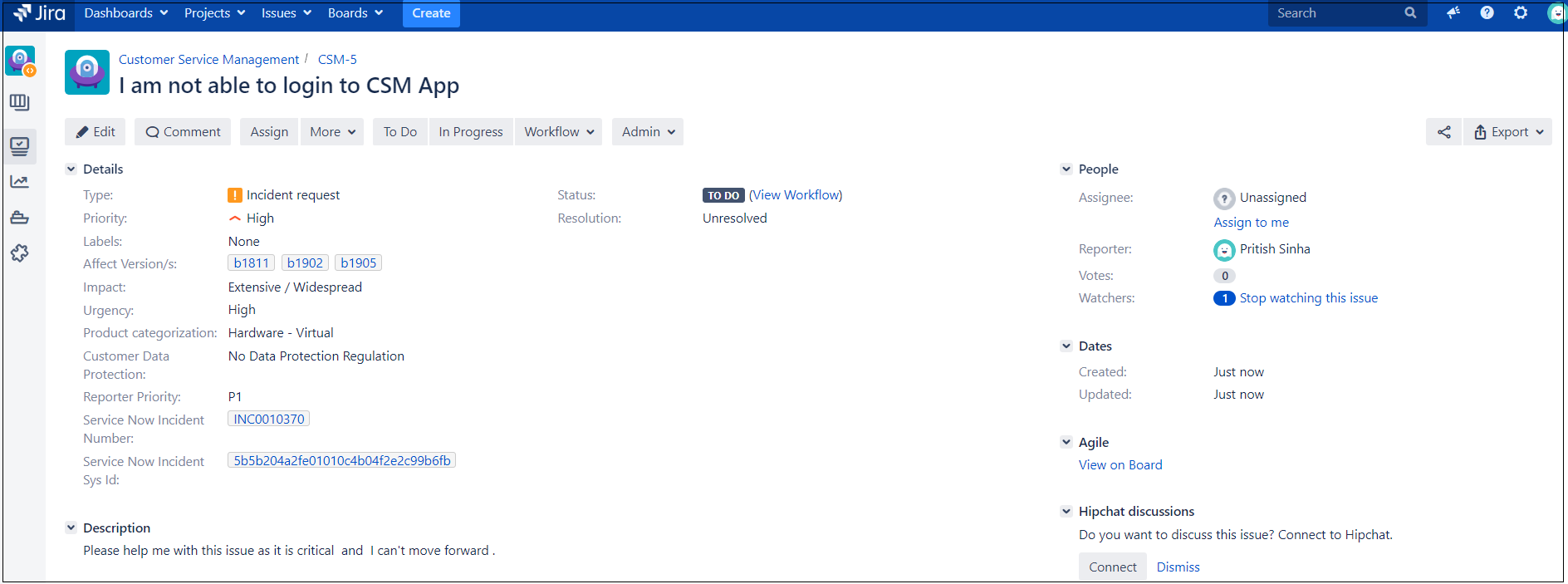Open the board icon in sidebar
Viewport: 1568px width, 584px height.
(x=20, y=102)
